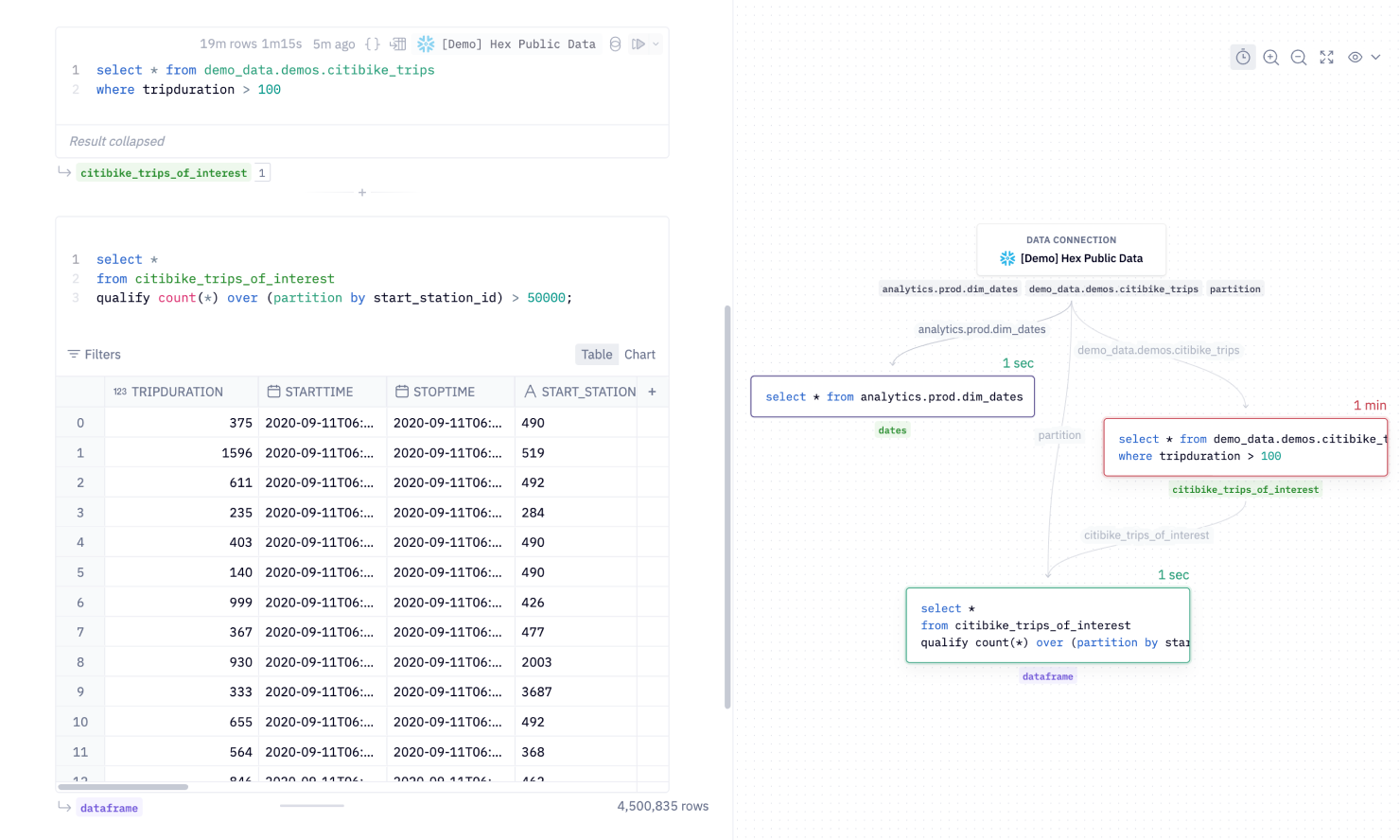Screen dimensions: 1400x840
Task: Click the dataframe badge below the results table
Action: pyautogui.click(x=109, y=808)
